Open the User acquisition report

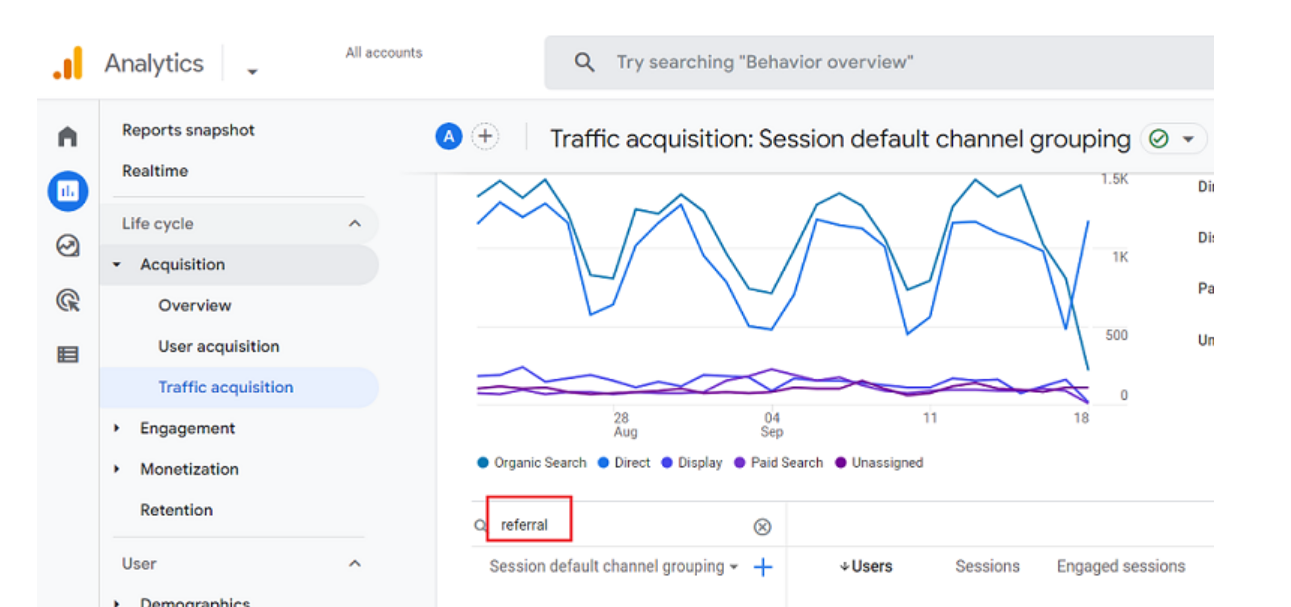[219, 347]
